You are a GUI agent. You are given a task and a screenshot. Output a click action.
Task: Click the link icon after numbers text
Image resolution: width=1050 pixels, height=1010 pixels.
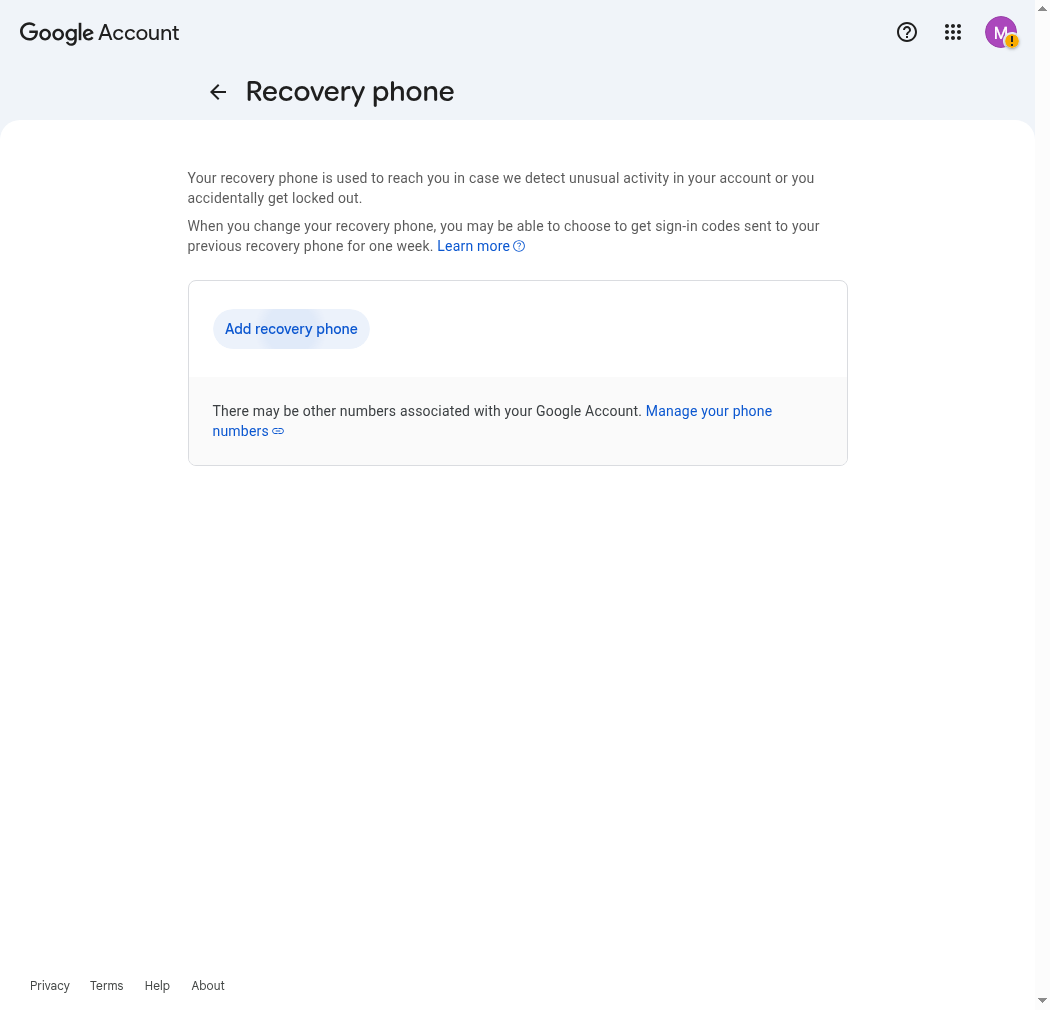[278, 431]
